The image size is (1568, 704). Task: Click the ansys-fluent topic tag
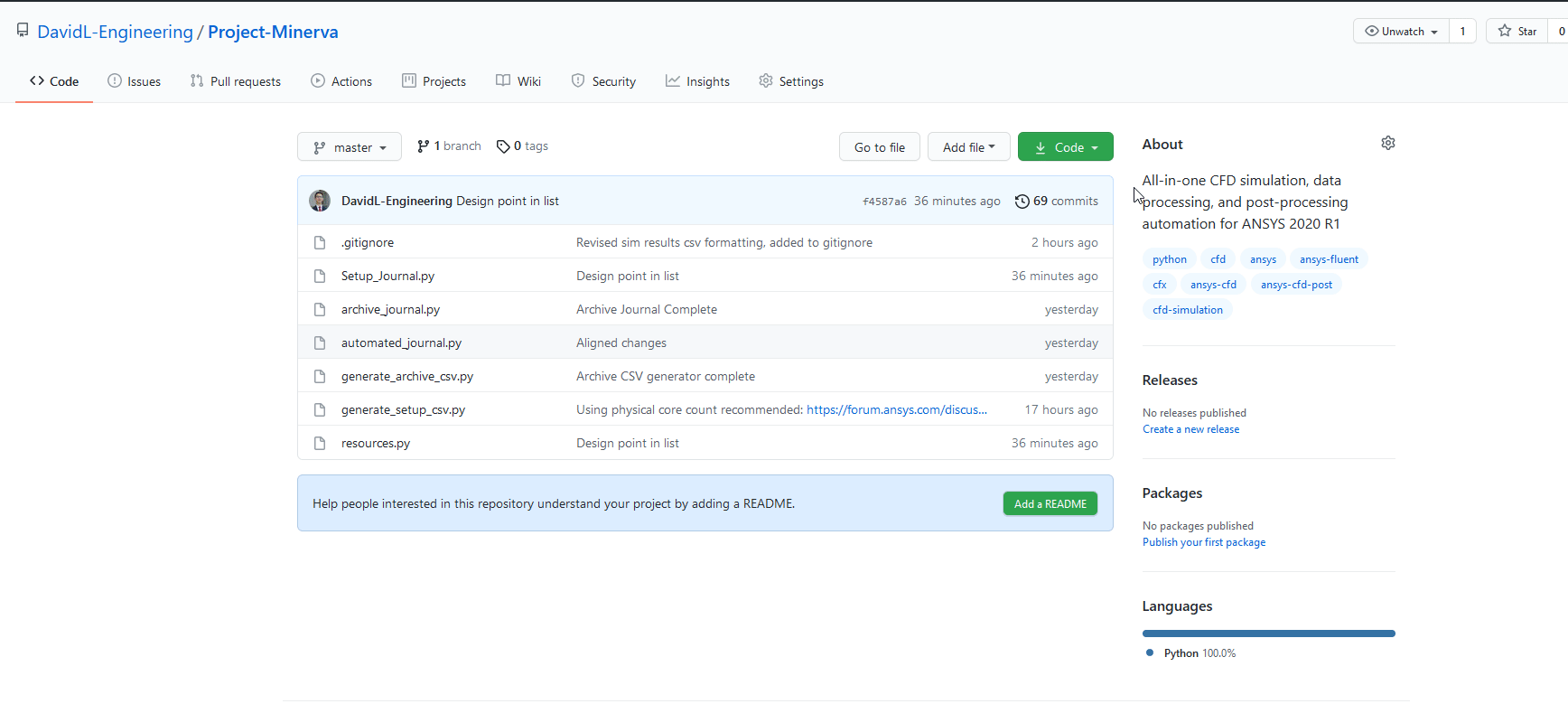tap(1329, 259)
